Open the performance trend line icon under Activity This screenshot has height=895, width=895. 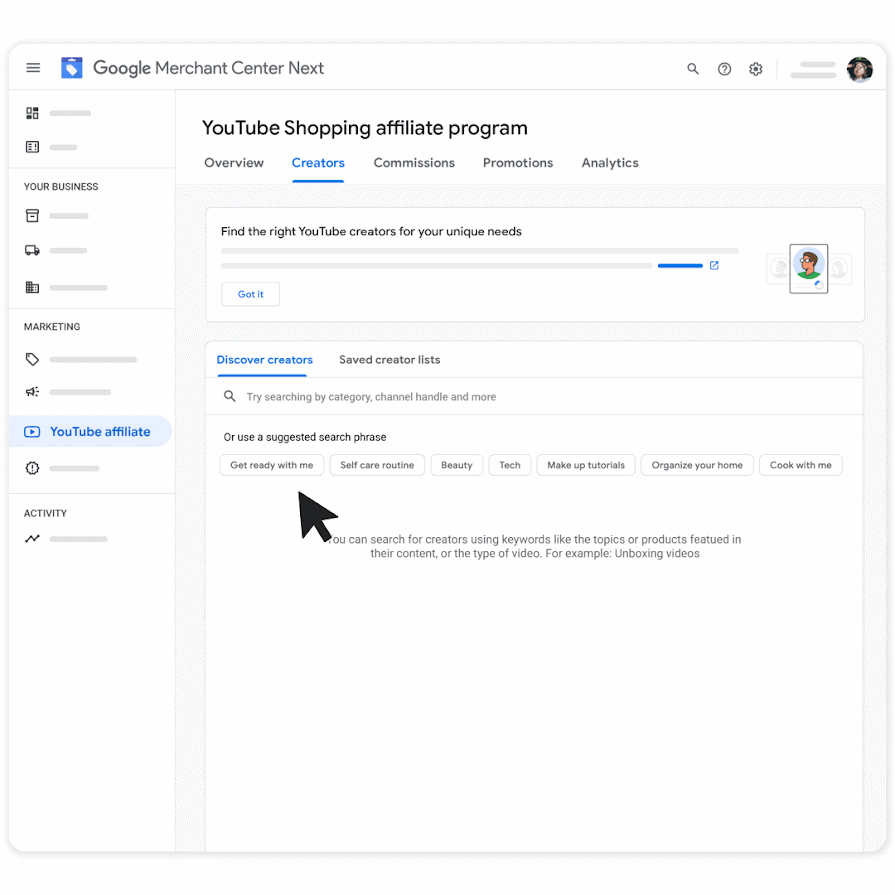coord(33,539)
